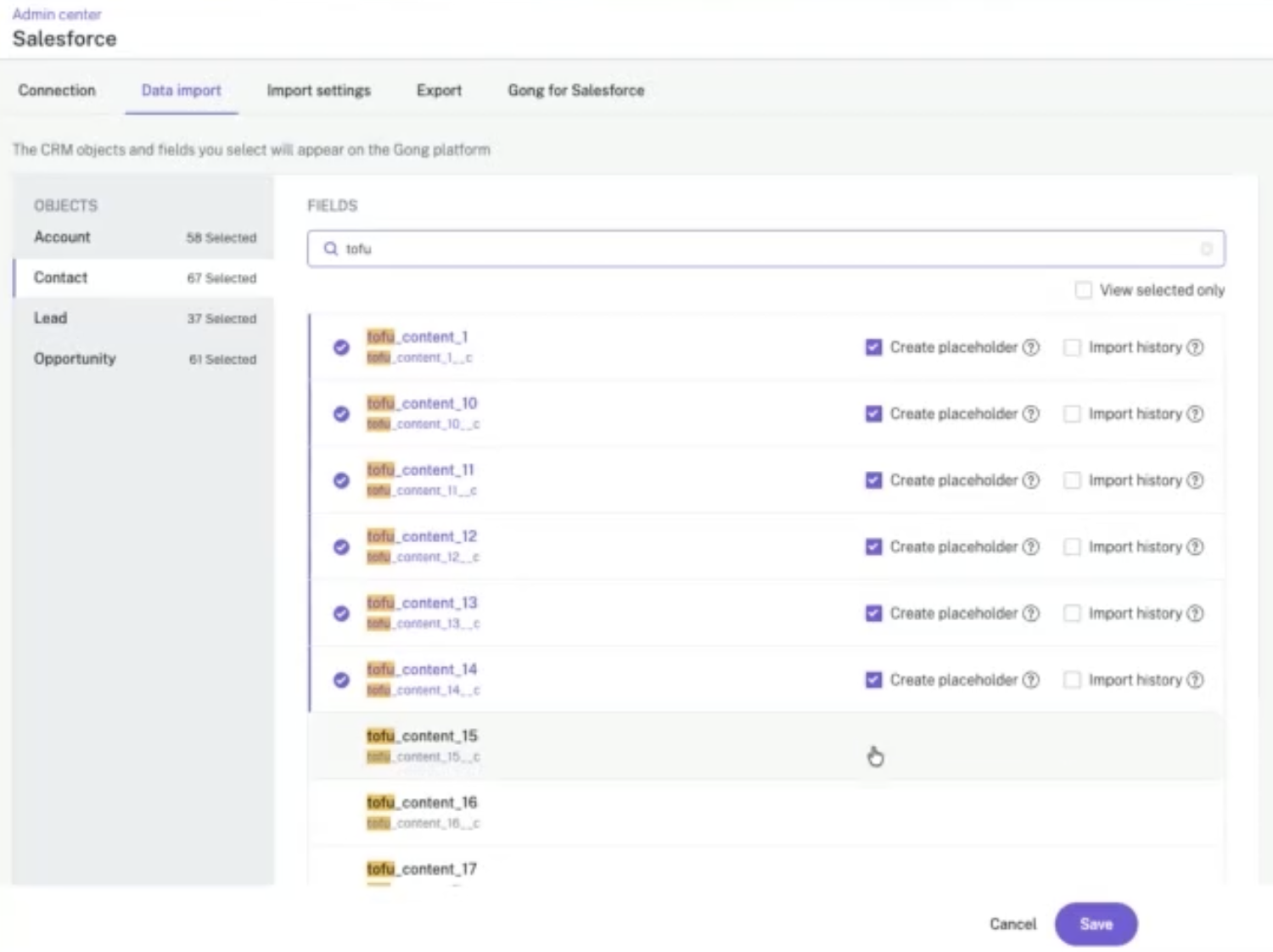Click Cancel to discard changes
The width and height of the screenshot is (1273, 952).
point(1012,924)
